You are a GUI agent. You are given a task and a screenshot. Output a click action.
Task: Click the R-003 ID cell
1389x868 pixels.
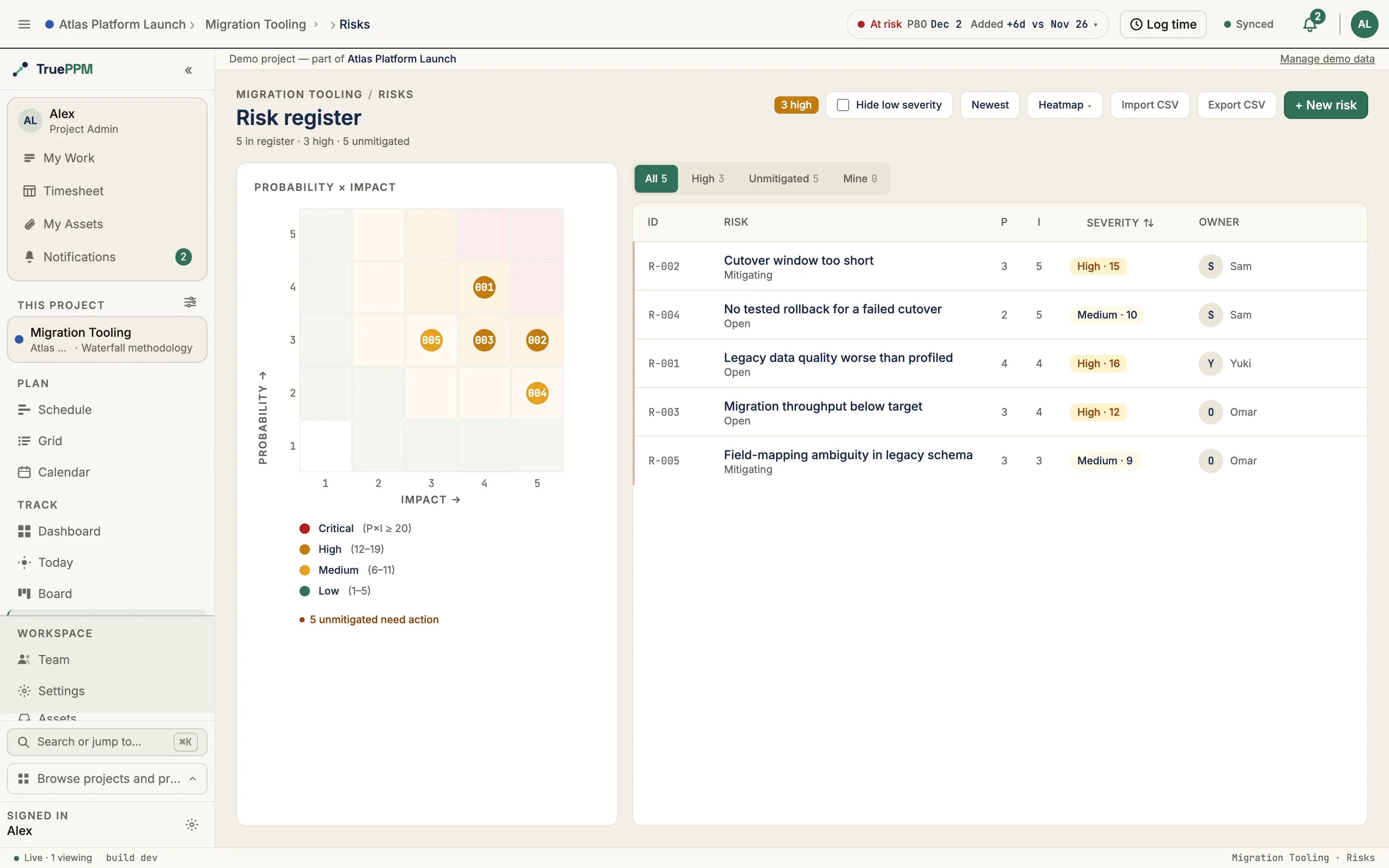coord(664,412)
